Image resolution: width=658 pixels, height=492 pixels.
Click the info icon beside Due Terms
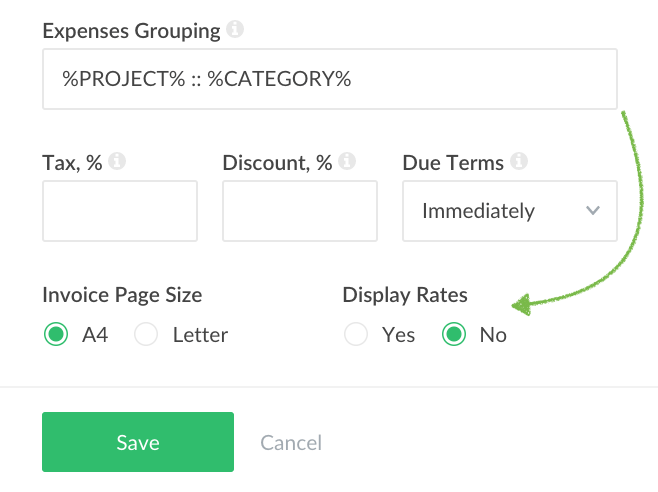click(x=519, y=162)
